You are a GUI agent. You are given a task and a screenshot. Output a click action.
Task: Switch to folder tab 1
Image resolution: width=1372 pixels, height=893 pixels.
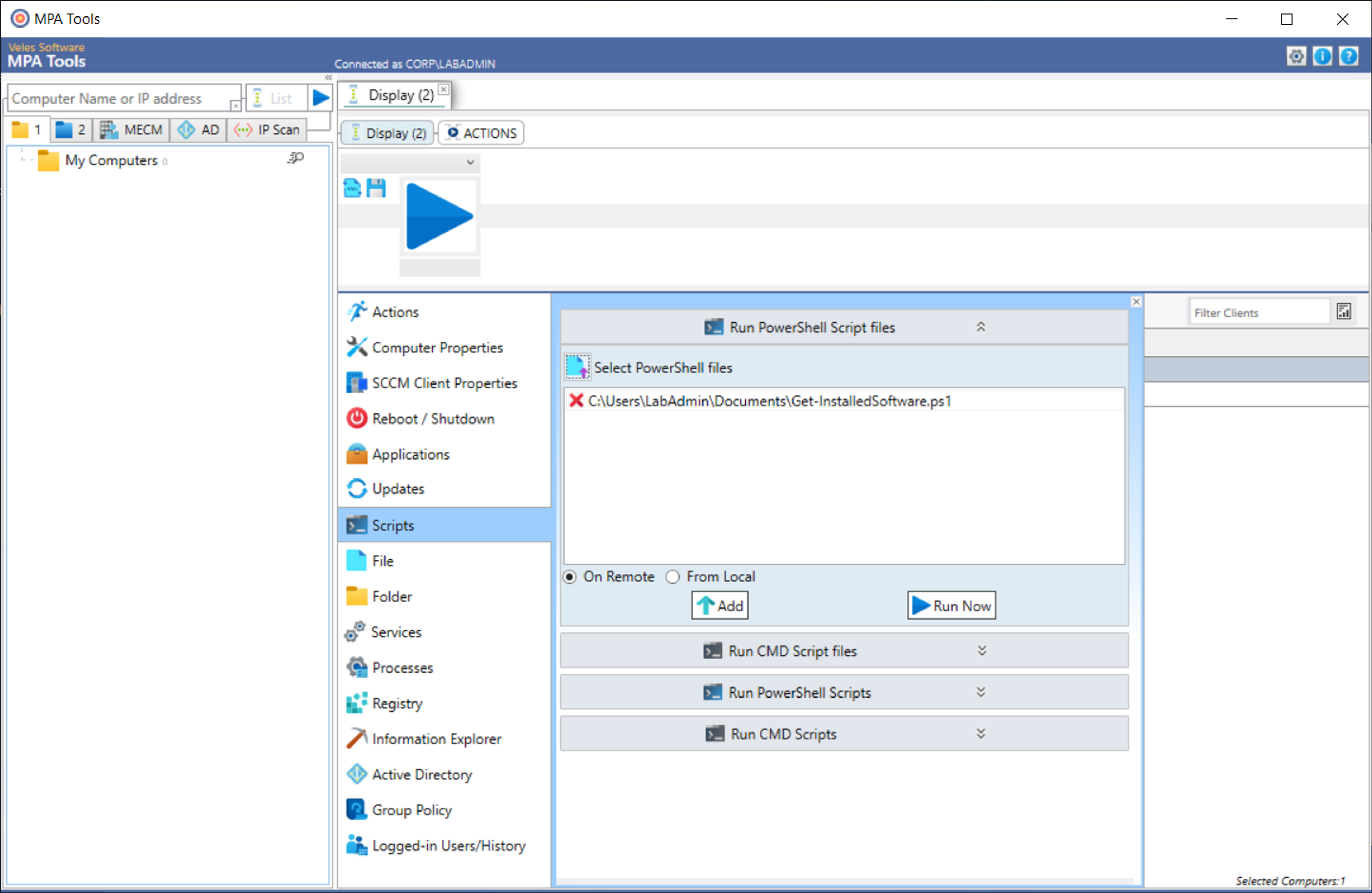pyautogui.click(x=27, y=130)
